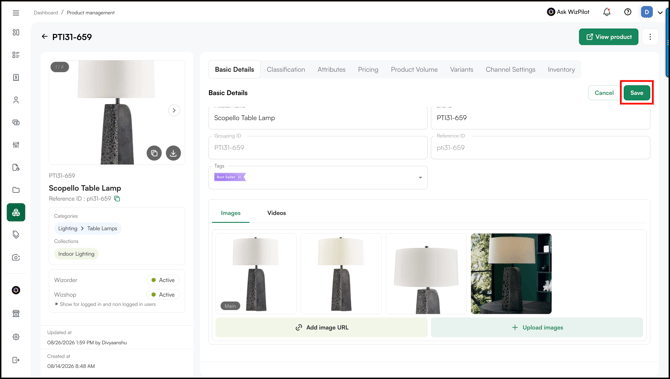Open the Channel Settings tab
The width and height of the screenshot is (670, 379).
coord(510,69)
